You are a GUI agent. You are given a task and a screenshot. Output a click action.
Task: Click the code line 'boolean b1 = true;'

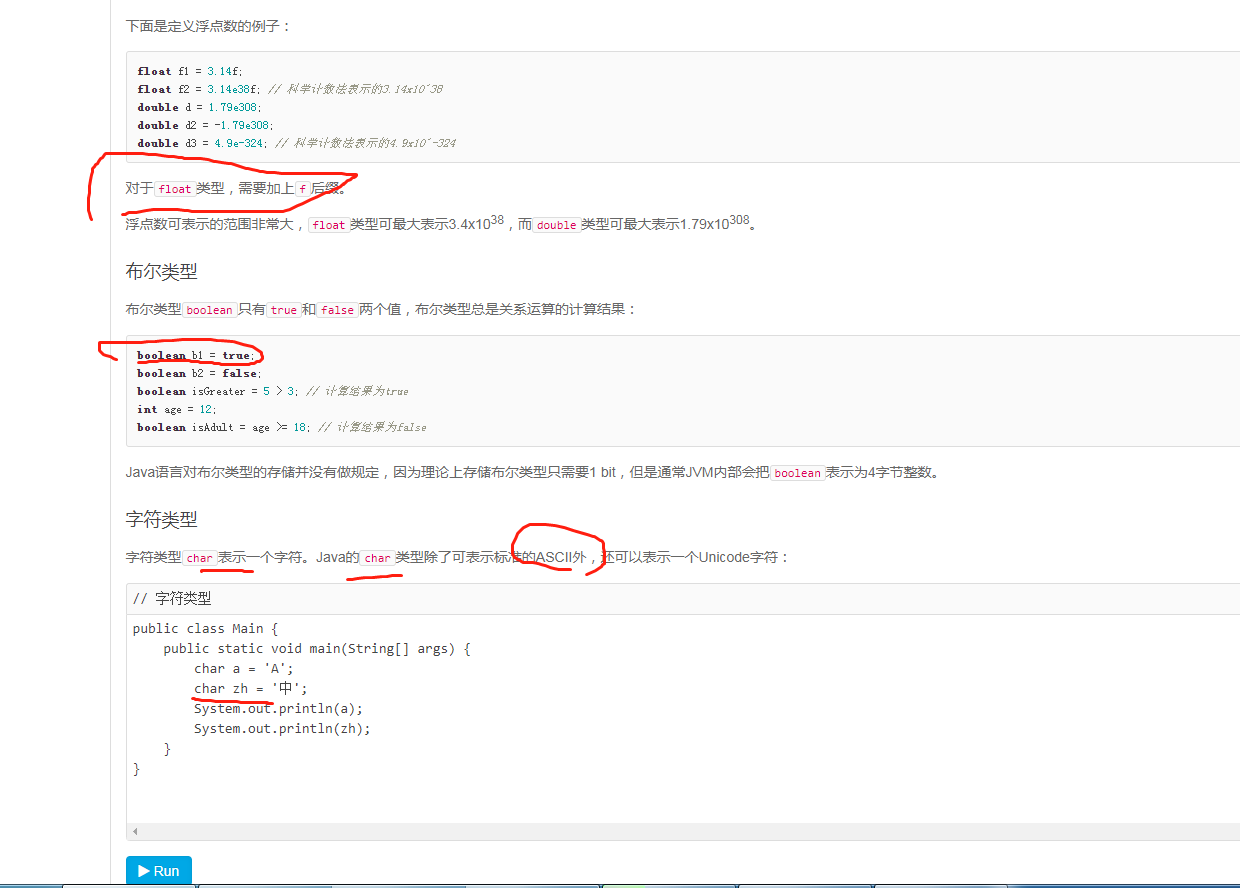point(197,355)
